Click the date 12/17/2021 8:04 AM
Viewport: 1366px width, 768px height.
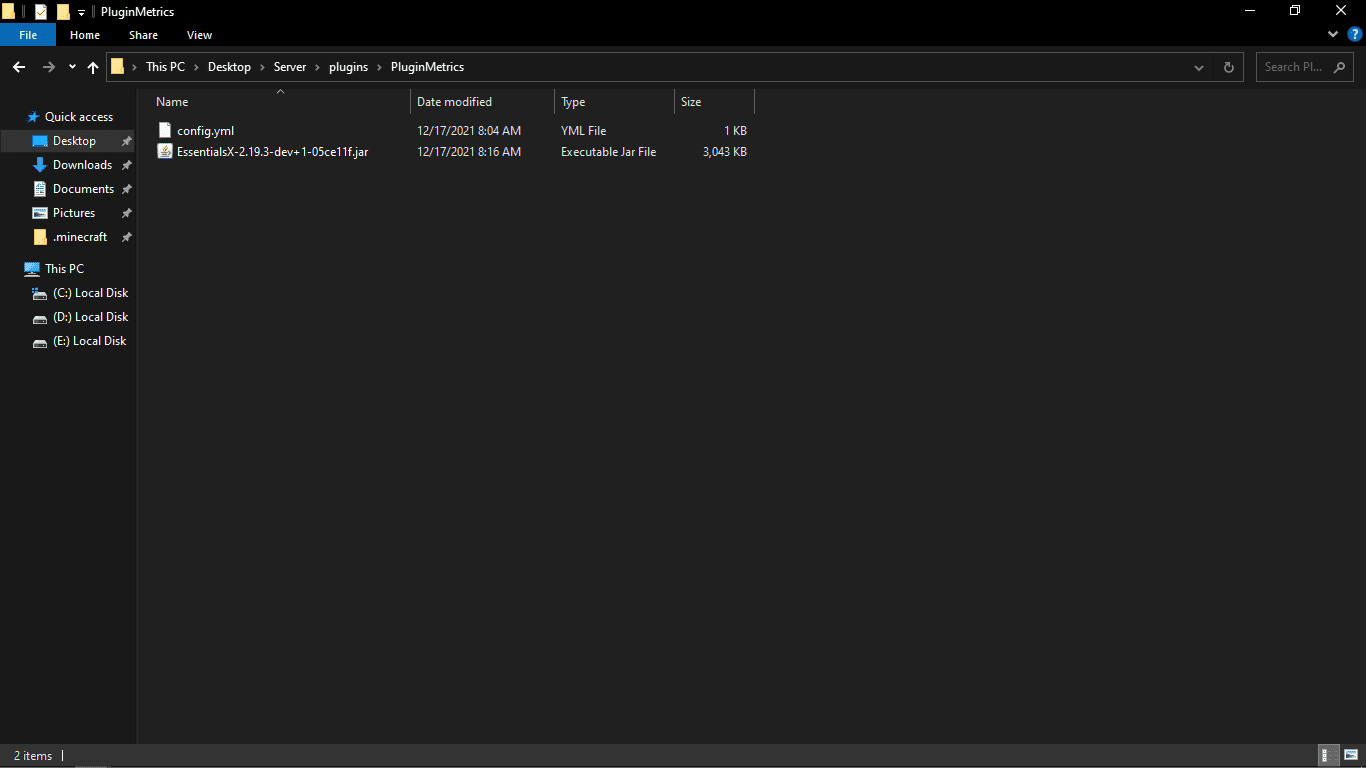point(469,131)
